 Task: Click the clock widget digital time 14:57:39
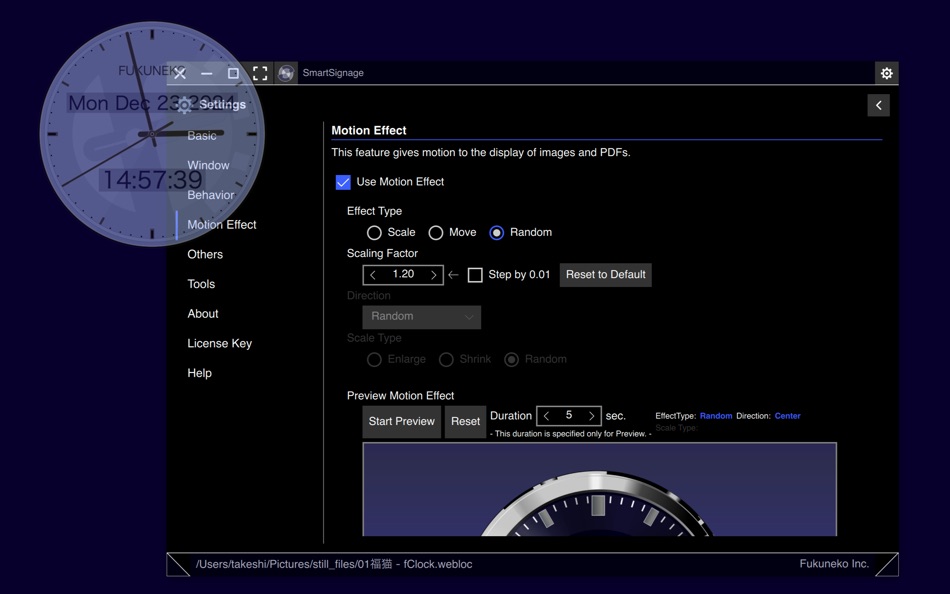click(x=152, y=180)
